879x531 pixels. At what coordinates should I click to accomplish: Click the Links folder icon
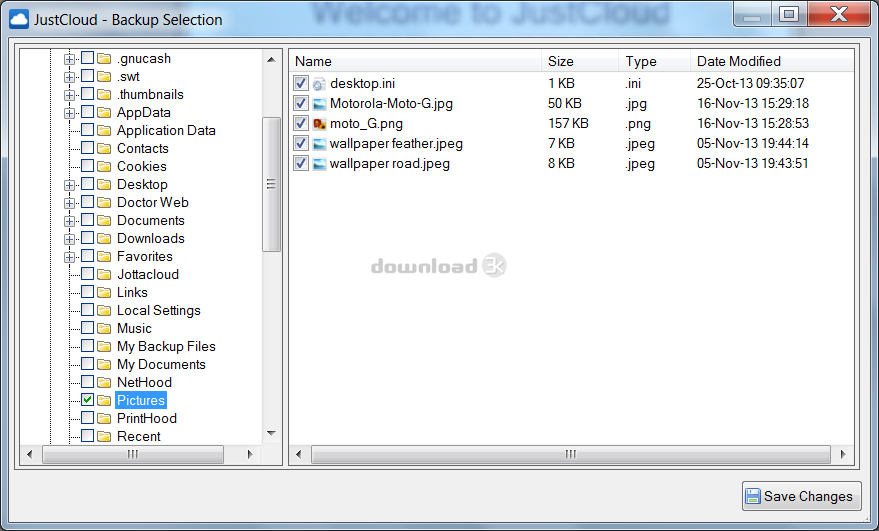click(x=104, y=292)
